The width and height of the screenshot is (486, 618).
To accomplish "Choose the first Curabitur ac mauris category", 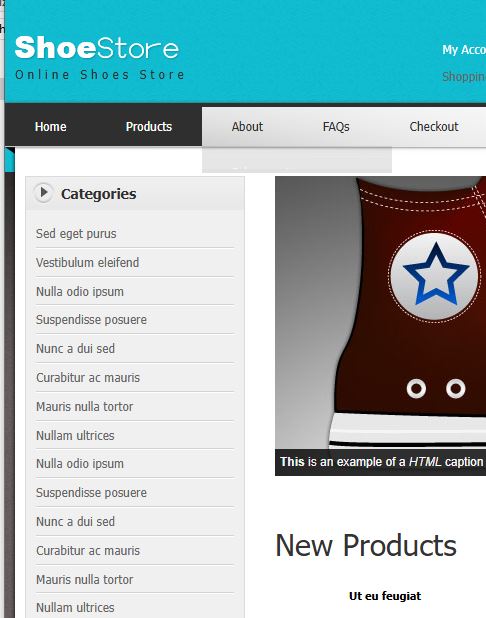I will point(88,378).
